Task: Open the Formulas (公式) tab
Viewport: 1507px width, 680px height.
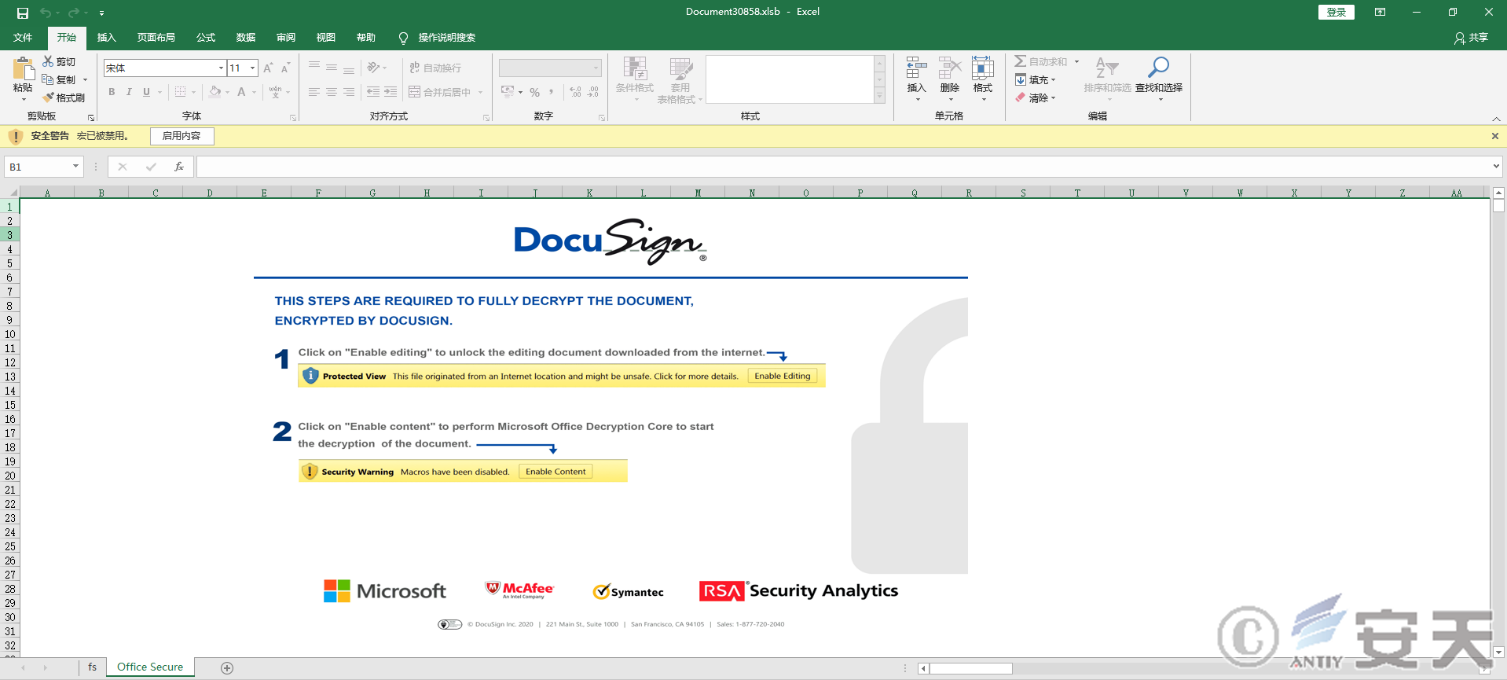Action: coord(206,38)
